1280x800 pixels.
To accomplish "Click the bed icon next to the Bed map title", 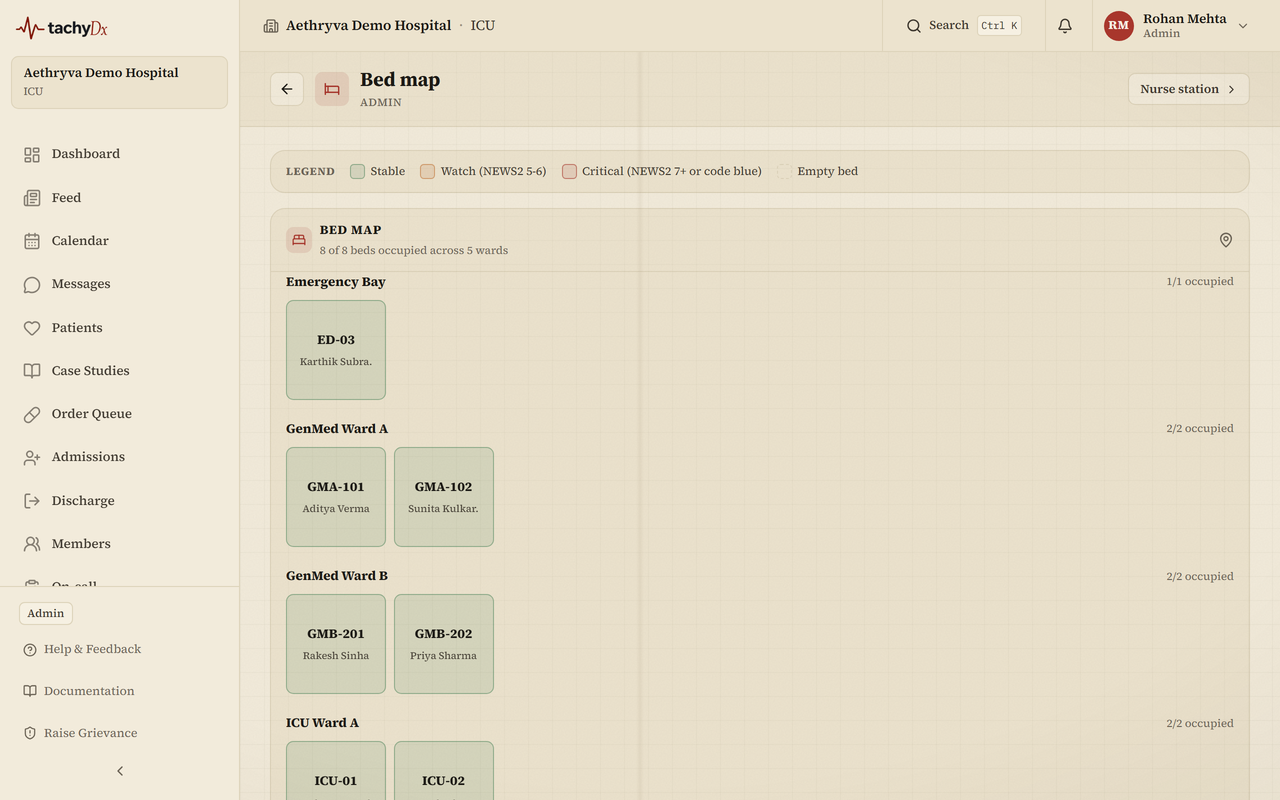I will point(332,89).
